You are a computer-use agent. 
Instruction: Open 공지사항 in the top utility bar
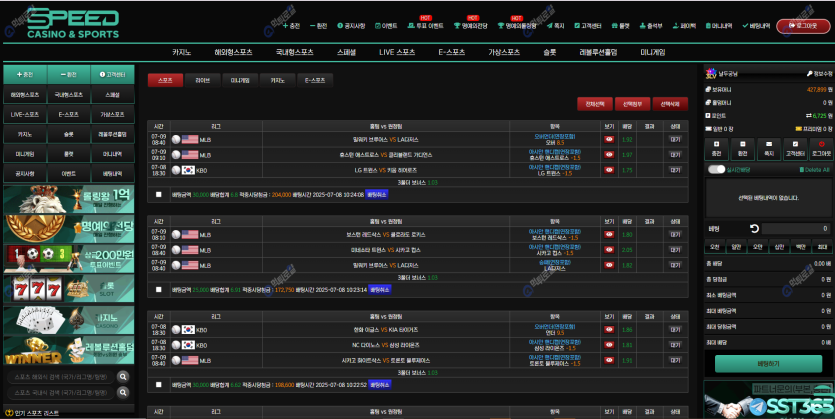[351, 26]
